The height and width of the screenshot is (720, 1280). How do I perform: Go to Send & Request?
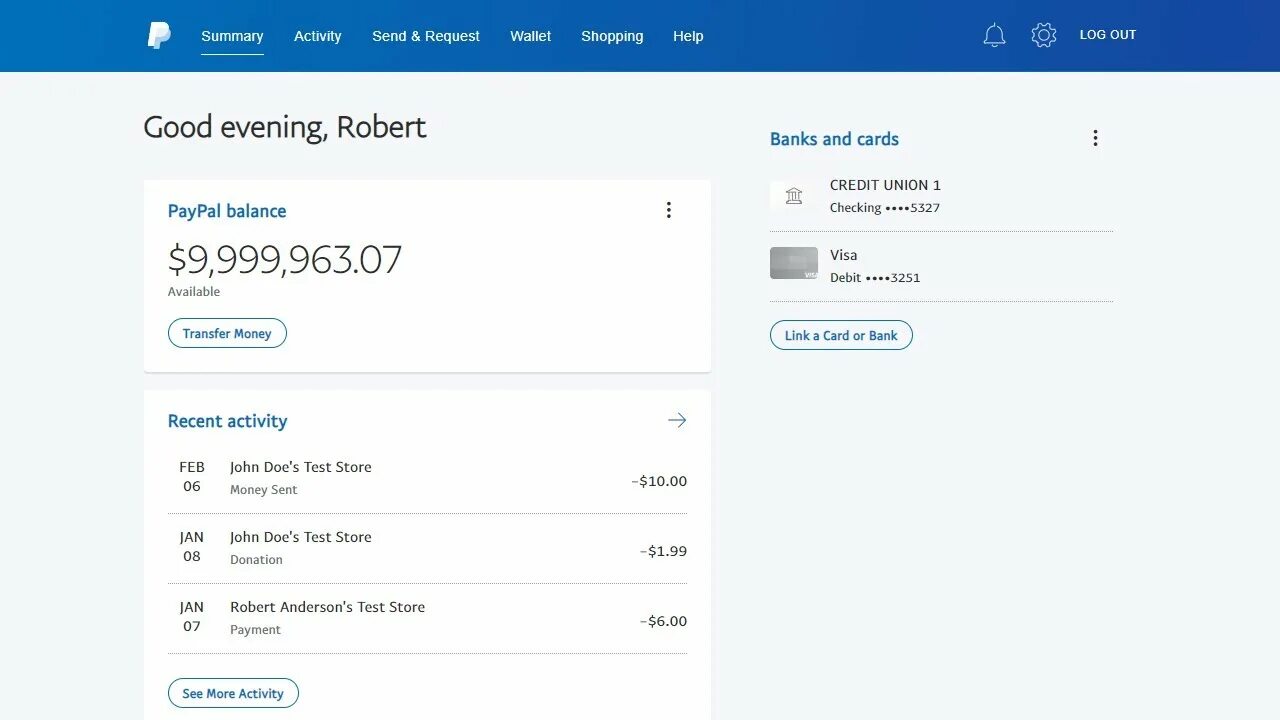click(425, 35)
